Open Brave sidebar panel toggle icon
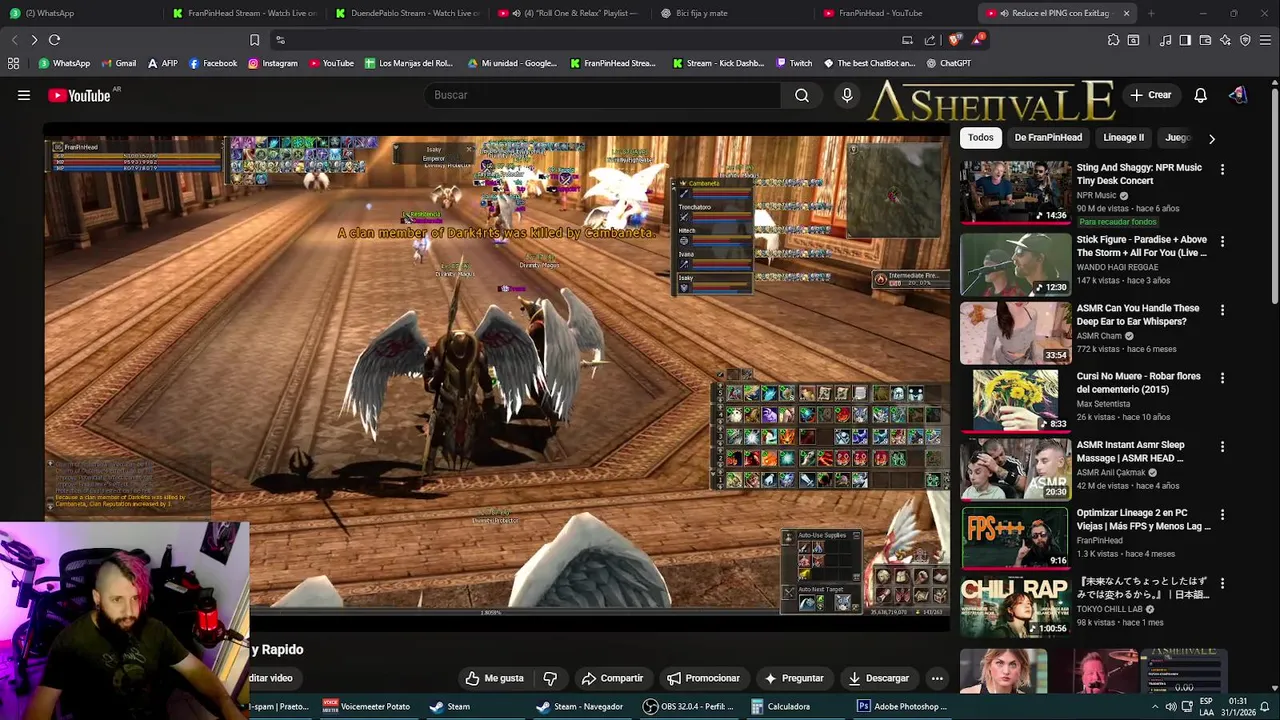This screenshot has width=1280, height=720. [x=1185, y=40]
